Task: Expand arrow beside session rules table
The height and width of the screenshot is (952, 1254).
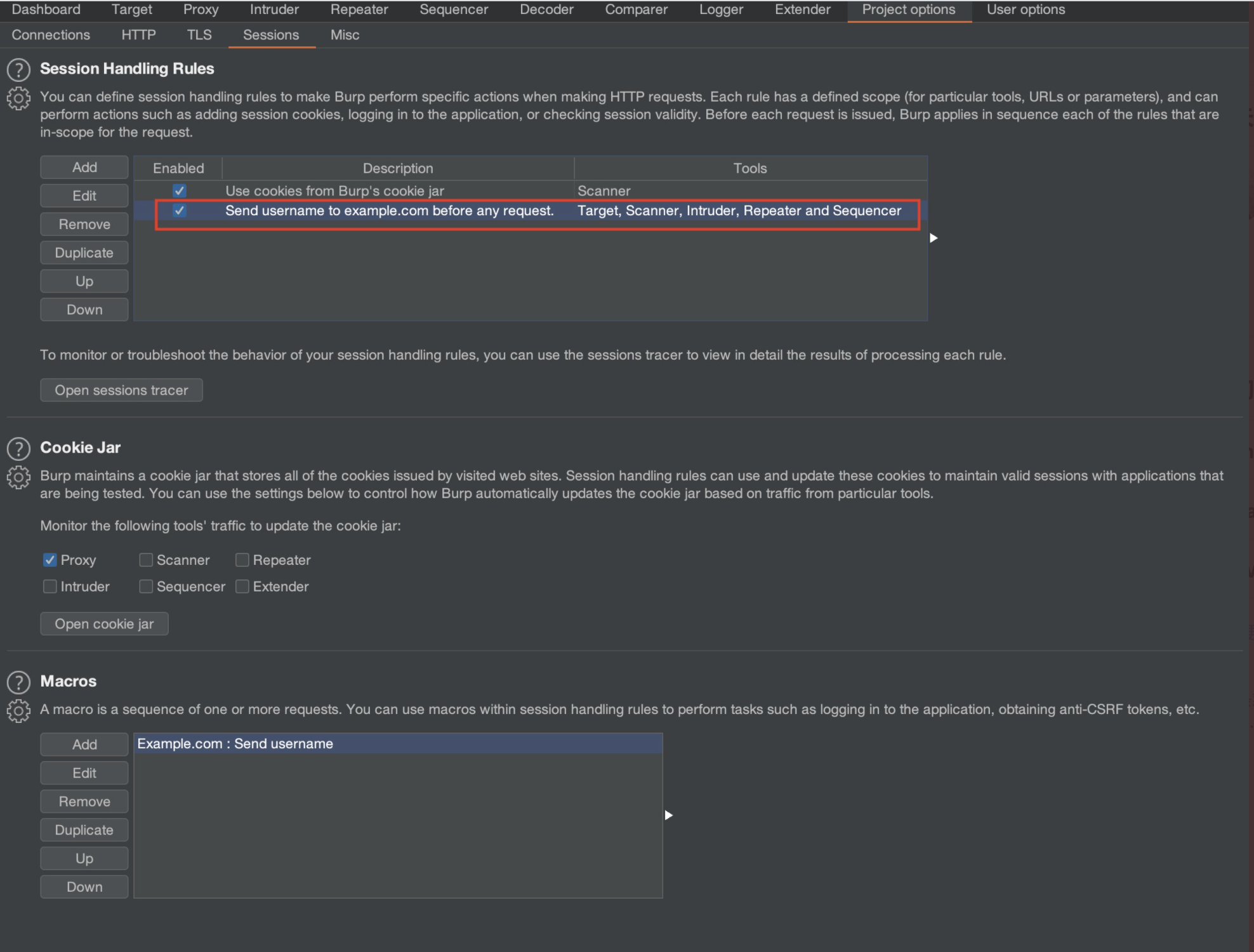Action: click(x=934, y=238)
